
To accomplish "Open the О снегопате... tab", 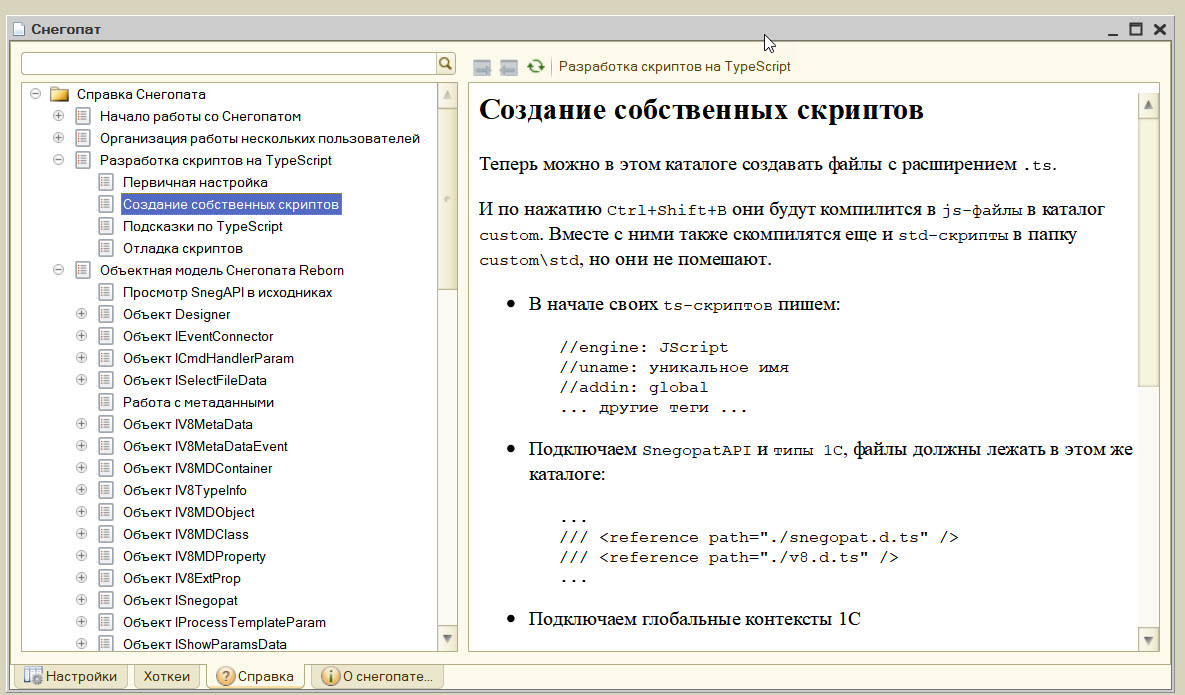I will (x=377, y=676).
